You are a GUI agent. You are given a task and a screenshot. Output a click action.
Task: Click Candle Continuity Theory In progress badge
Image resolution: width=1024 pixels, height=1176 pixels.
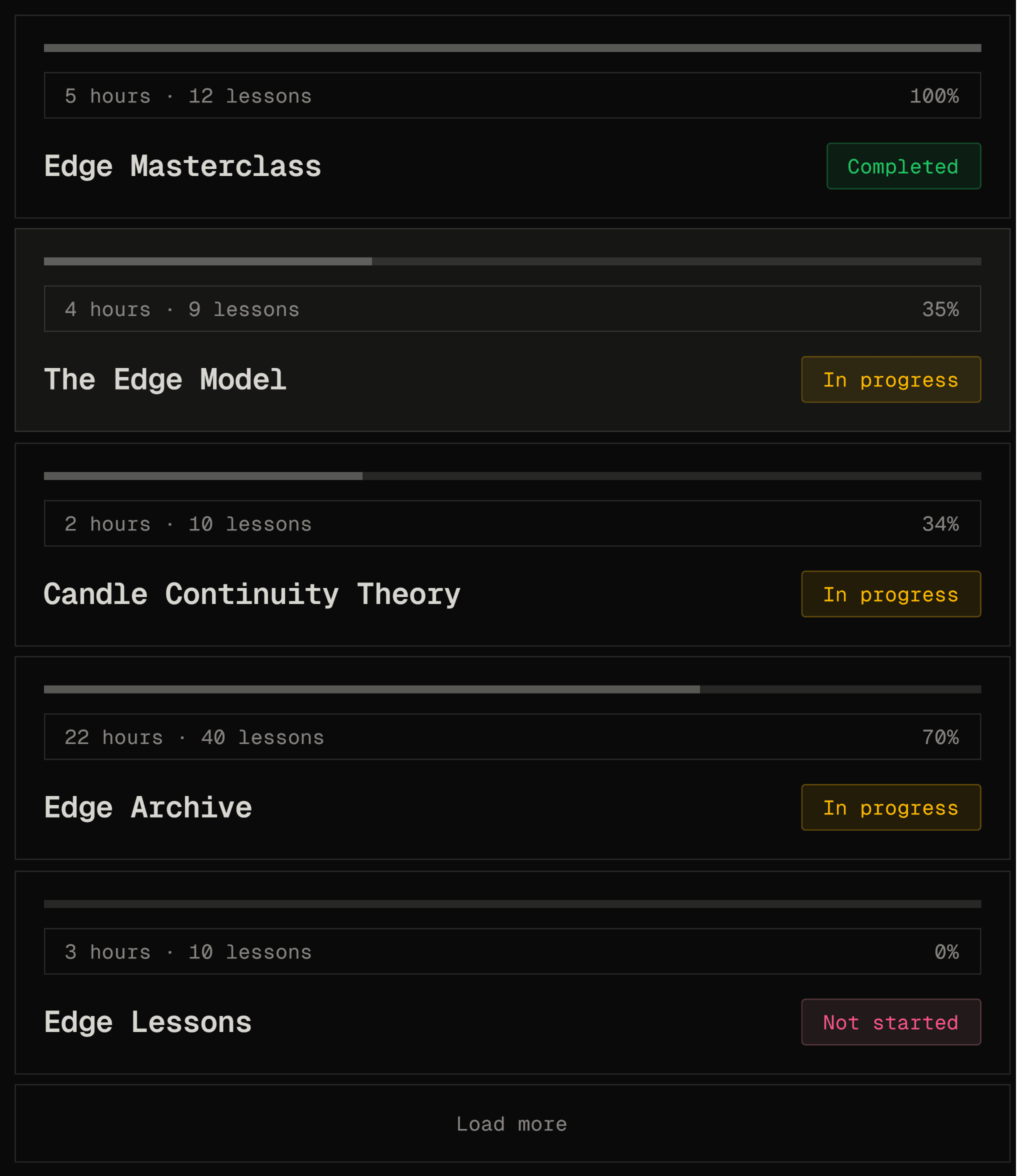[x=898, y=599]
